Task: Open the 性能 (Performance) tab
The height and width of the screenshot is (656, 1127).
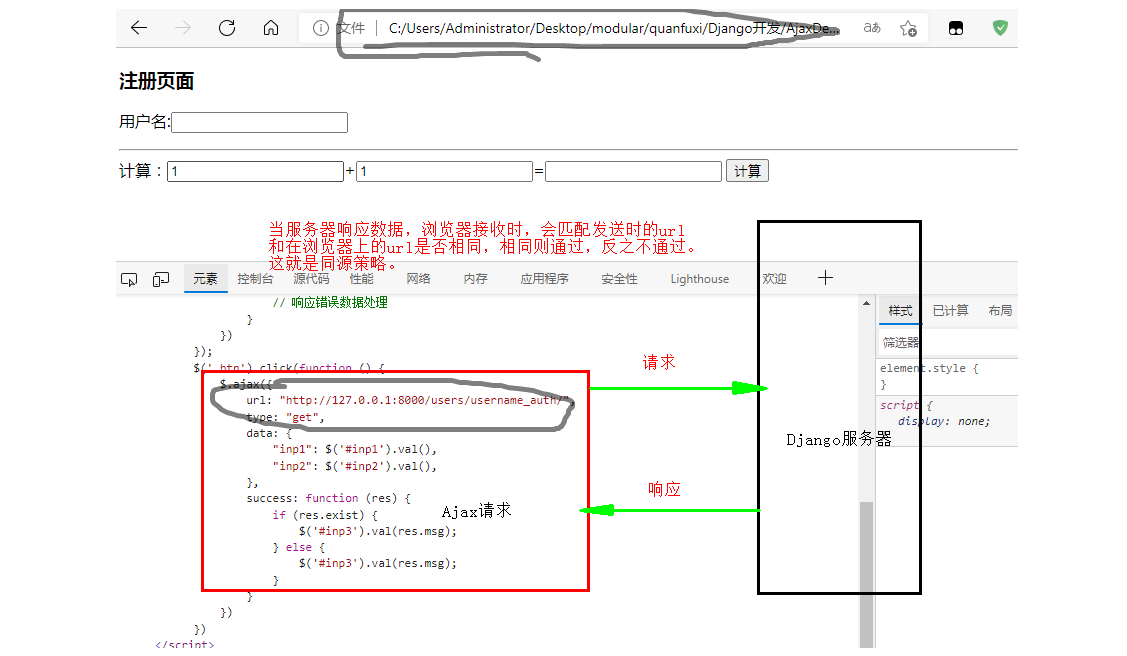Action: [x=362, y=279]
